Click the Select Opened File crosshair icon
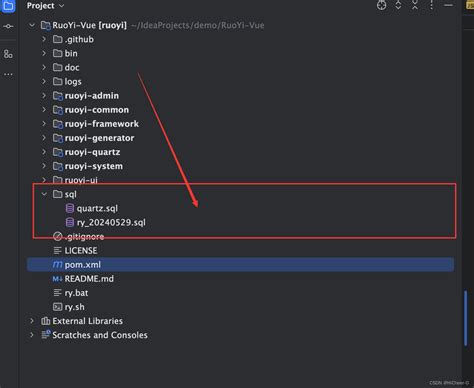Image resolution: width=474 pixels, height=388 pixels. pos(381,5)
